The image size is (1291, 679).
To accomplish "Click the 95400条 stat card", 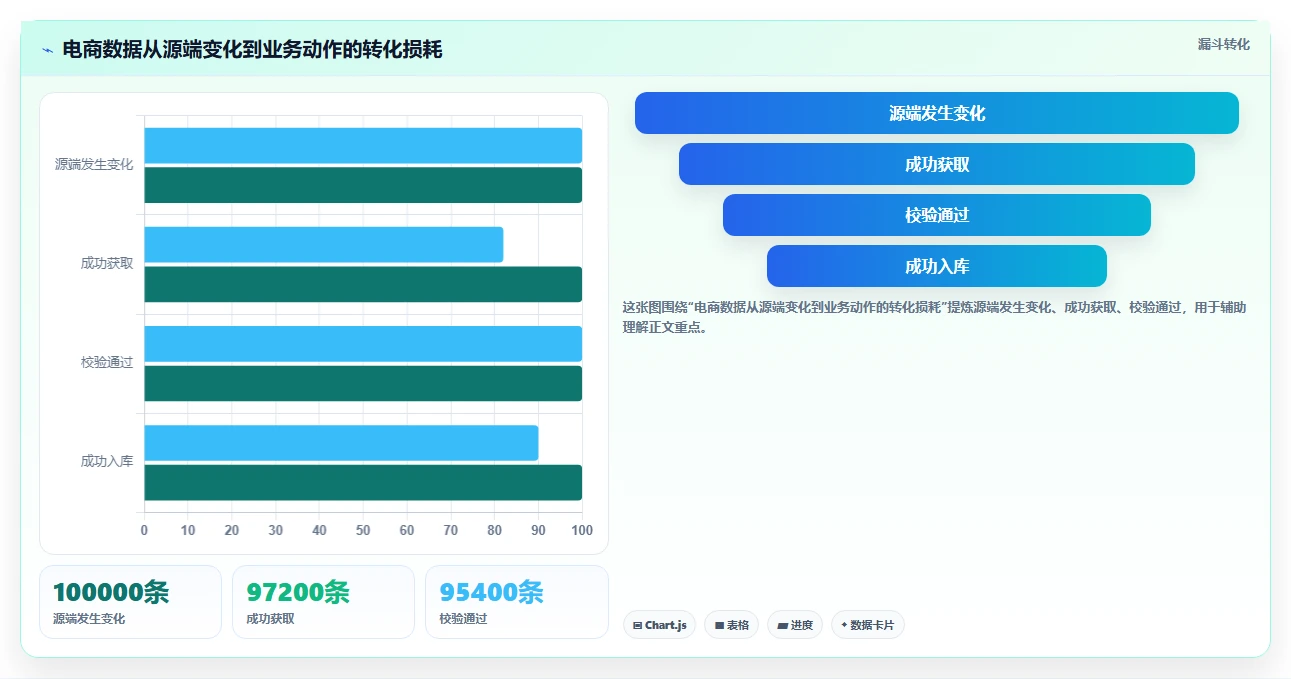I will (x=516, y=602).
